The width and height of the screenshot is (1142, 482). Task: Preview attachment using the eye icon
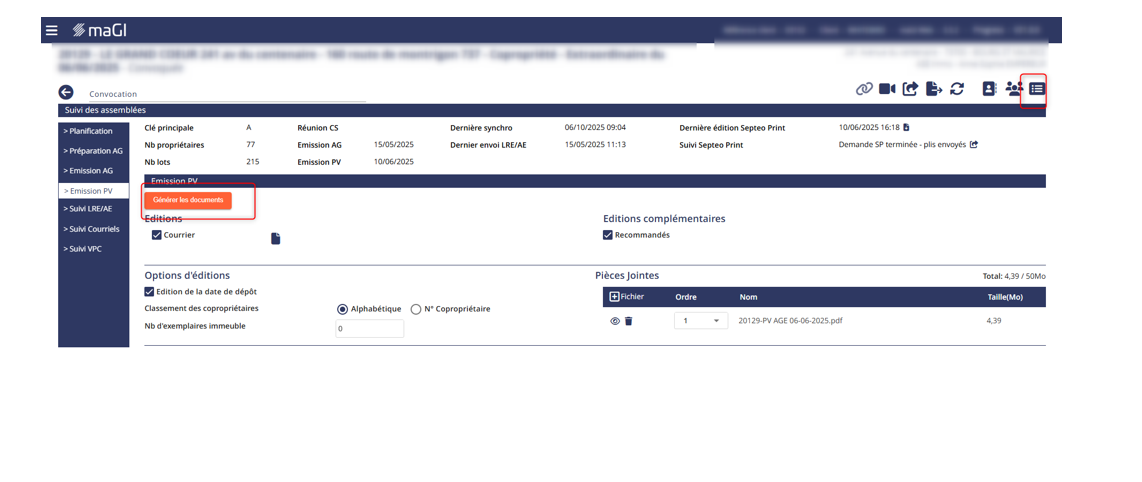[x=615, y=321]
